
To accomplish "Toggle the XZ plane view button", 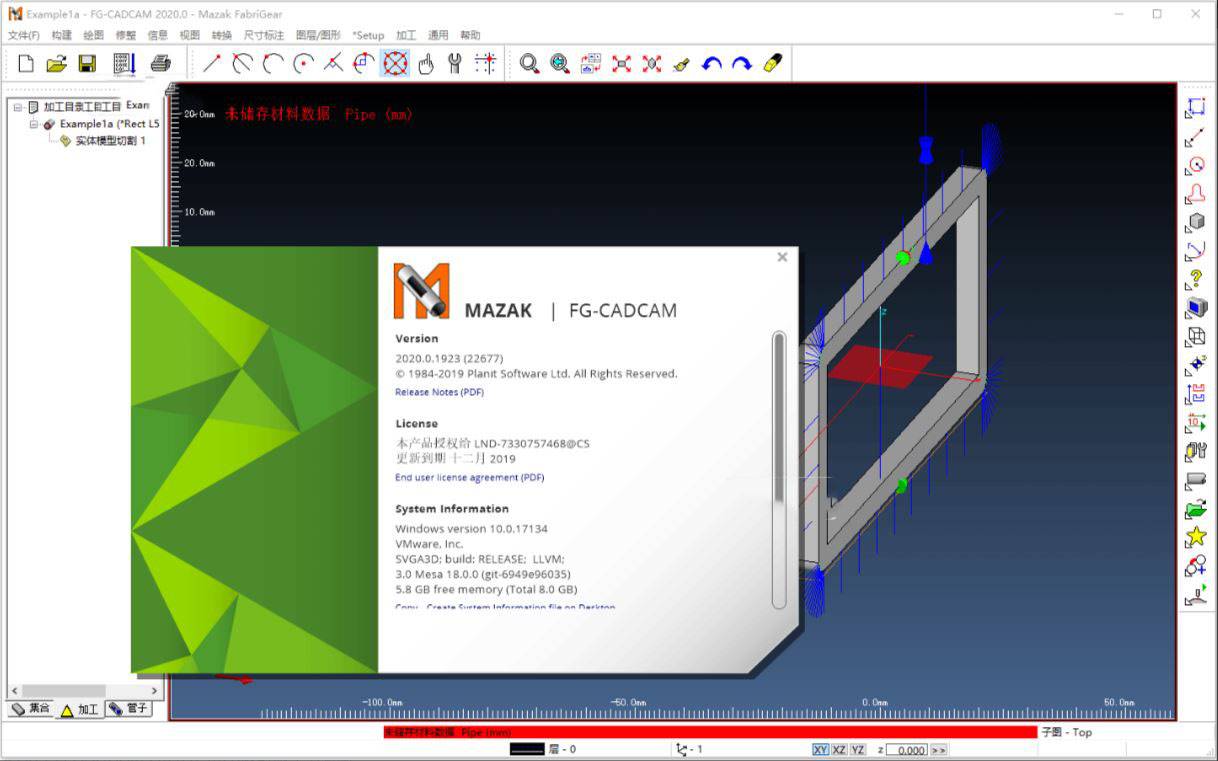I will click(839, 750).
